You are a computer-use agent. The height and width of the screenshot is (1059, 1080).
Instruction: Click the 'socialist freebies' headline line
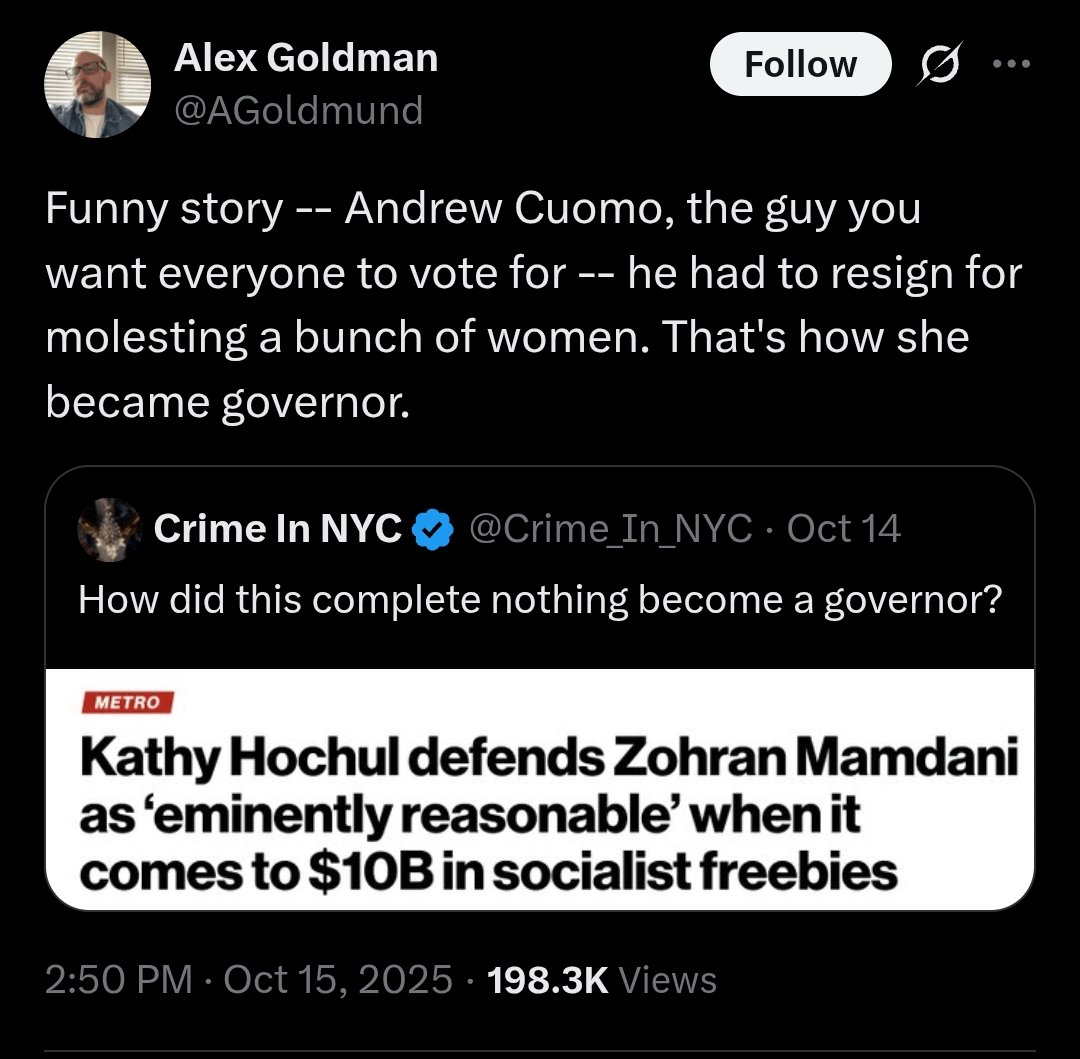[x=488, y=872]
